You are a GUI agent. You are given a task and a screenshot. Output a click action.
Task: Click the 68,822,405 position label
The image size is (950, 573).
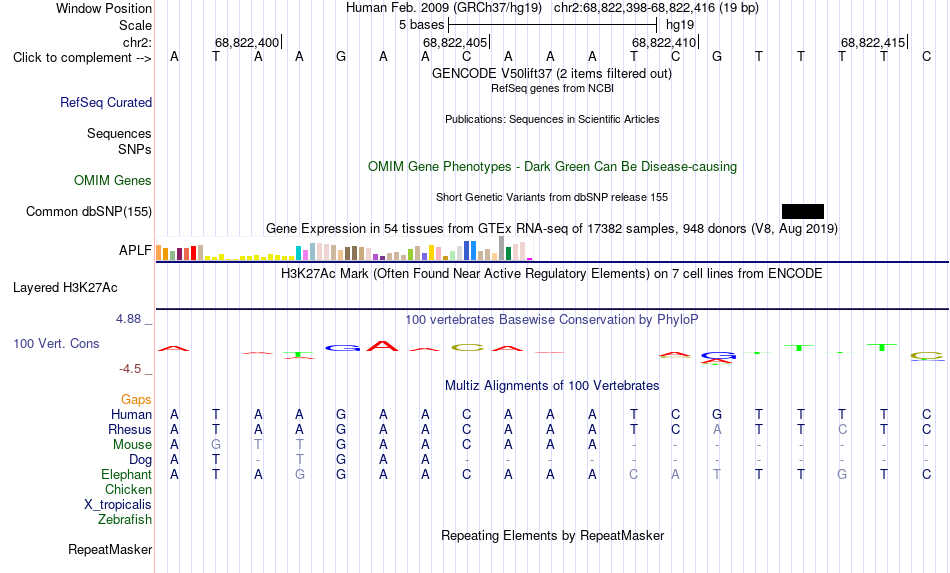click(x=455, y=42)
